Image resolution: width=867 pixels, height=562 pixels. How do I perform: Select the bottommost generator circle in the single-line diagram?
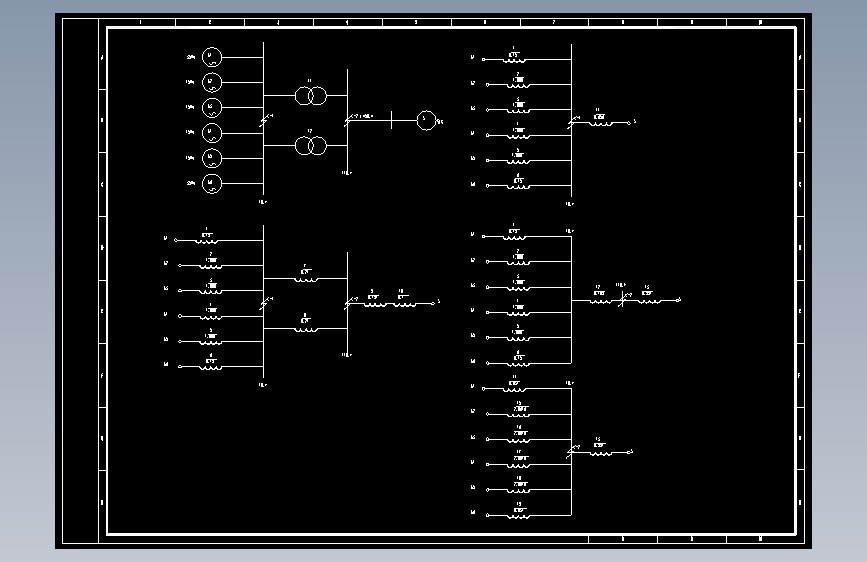(x=212, y=183)
